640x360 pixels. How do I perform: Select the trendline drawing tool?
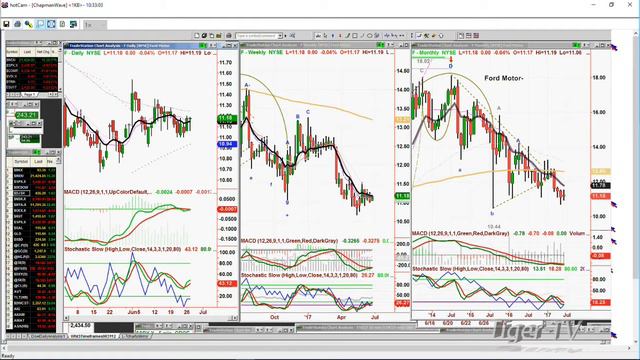click(x=348, y=36)
